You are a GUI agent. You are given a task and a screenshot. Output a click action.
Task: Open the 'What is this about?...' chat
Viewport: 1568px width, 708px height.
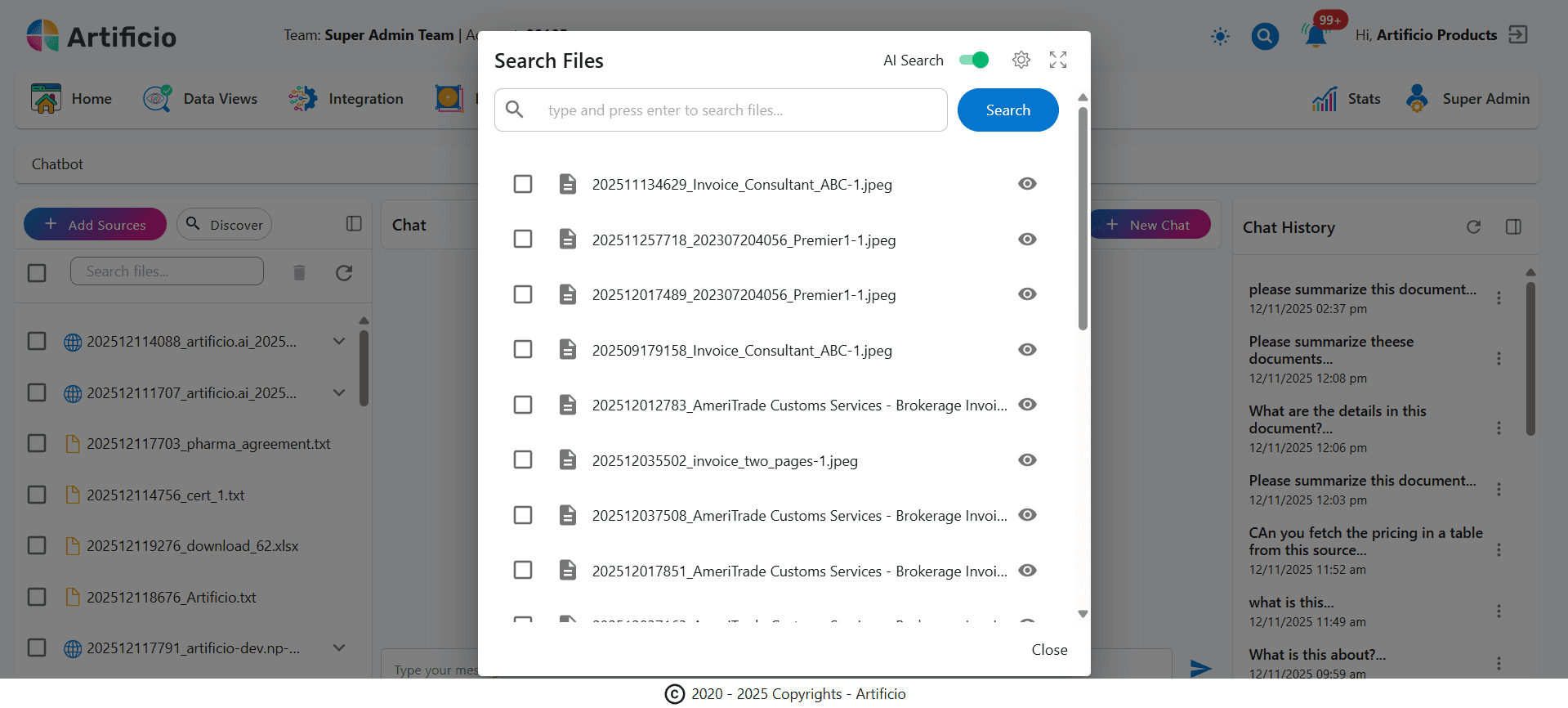pyautogui.click(x=1317, y=655)
